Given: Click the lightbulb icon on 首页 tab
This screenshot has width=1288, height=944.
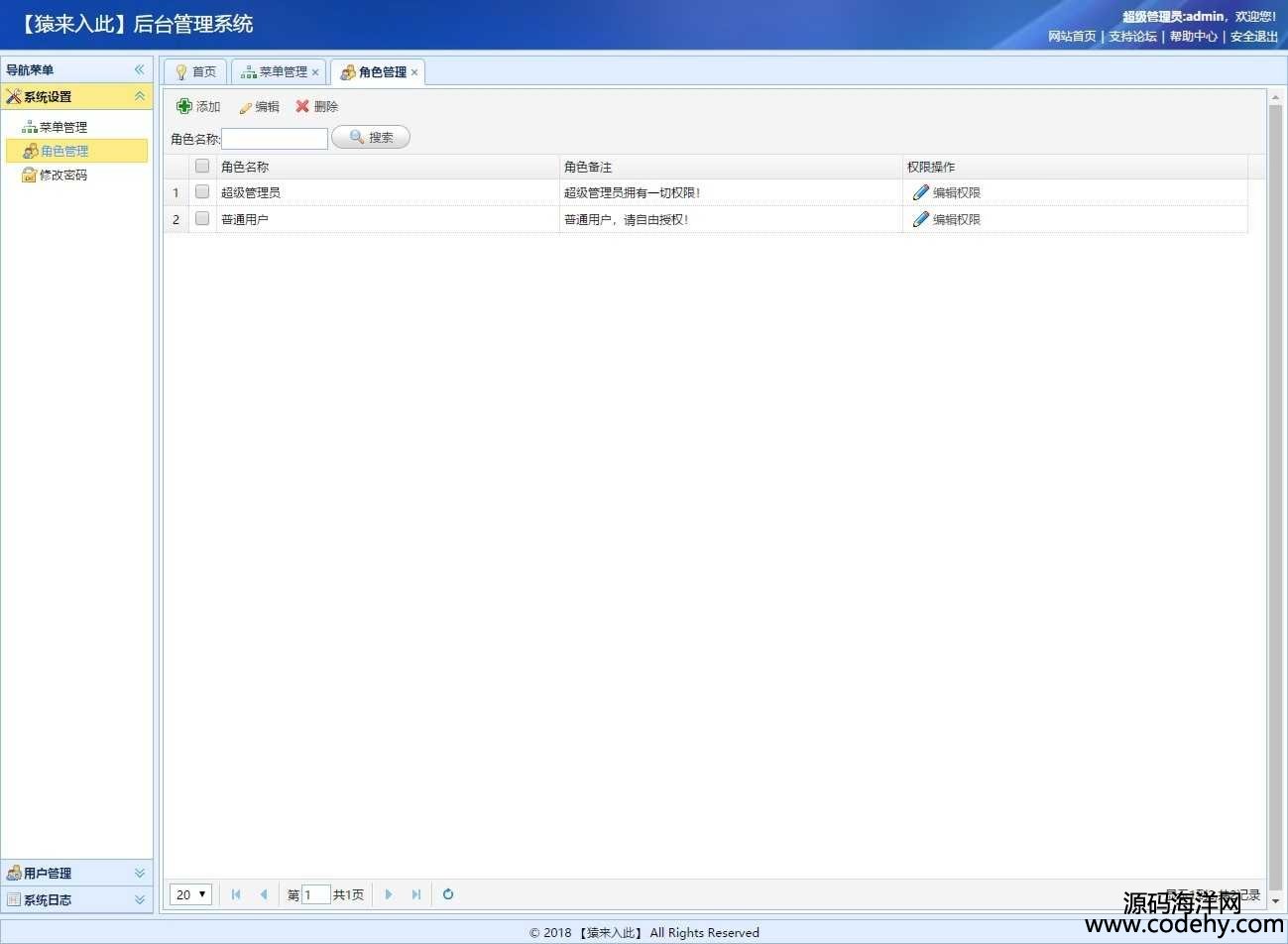Looking at the screenshot, I should coord(180,72).
